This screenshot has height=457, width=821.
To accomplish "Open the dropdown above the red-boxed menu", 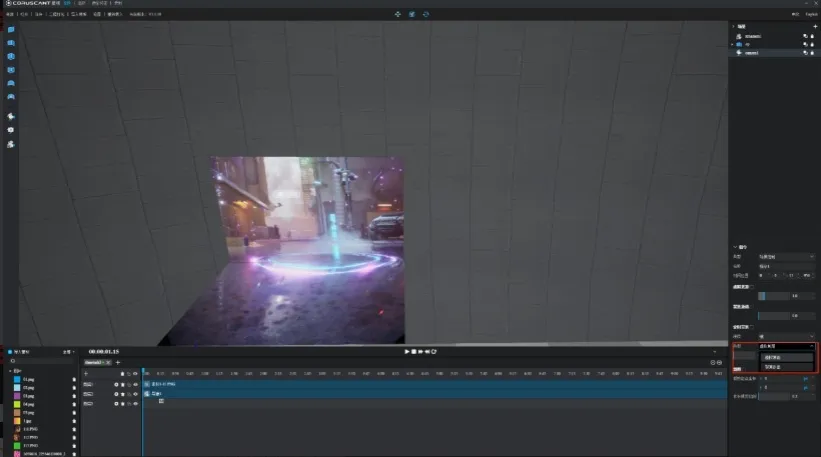I will [x=786, y=336].
